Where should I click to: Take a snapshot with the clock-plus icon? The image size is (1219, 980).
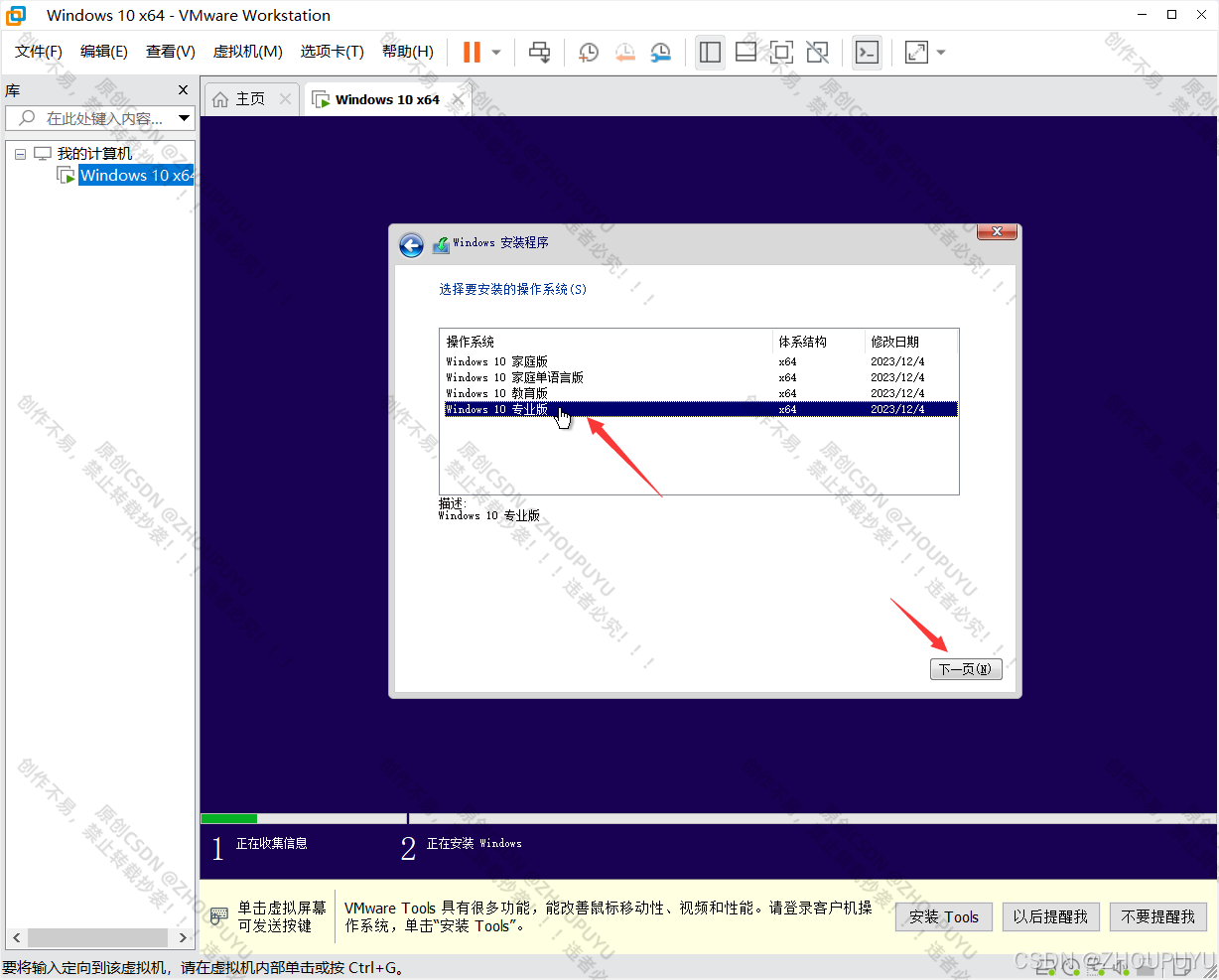[x=589, y=52]
